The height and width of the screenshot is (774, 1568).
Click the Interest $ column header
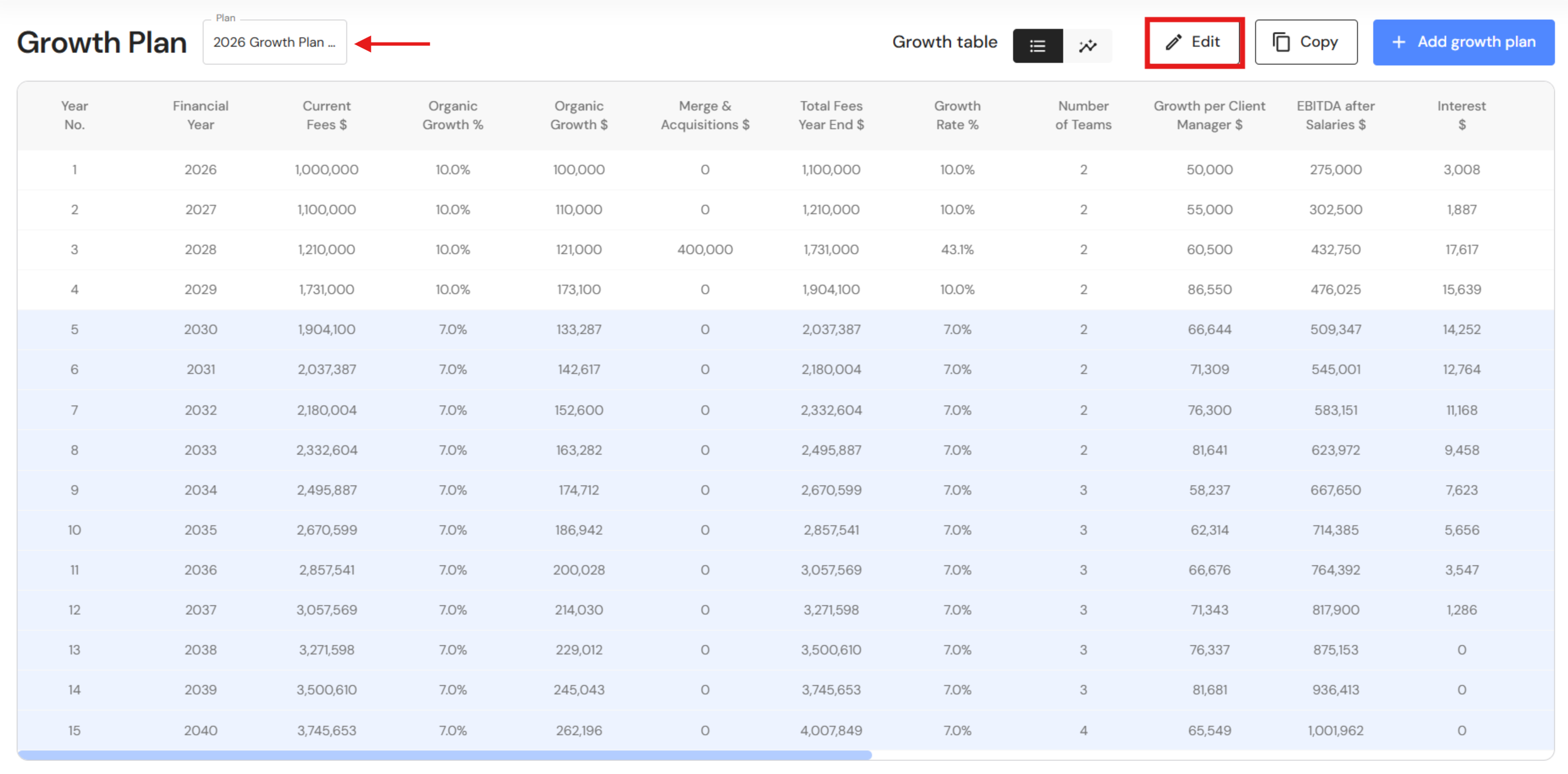(x=1461, y=115)
